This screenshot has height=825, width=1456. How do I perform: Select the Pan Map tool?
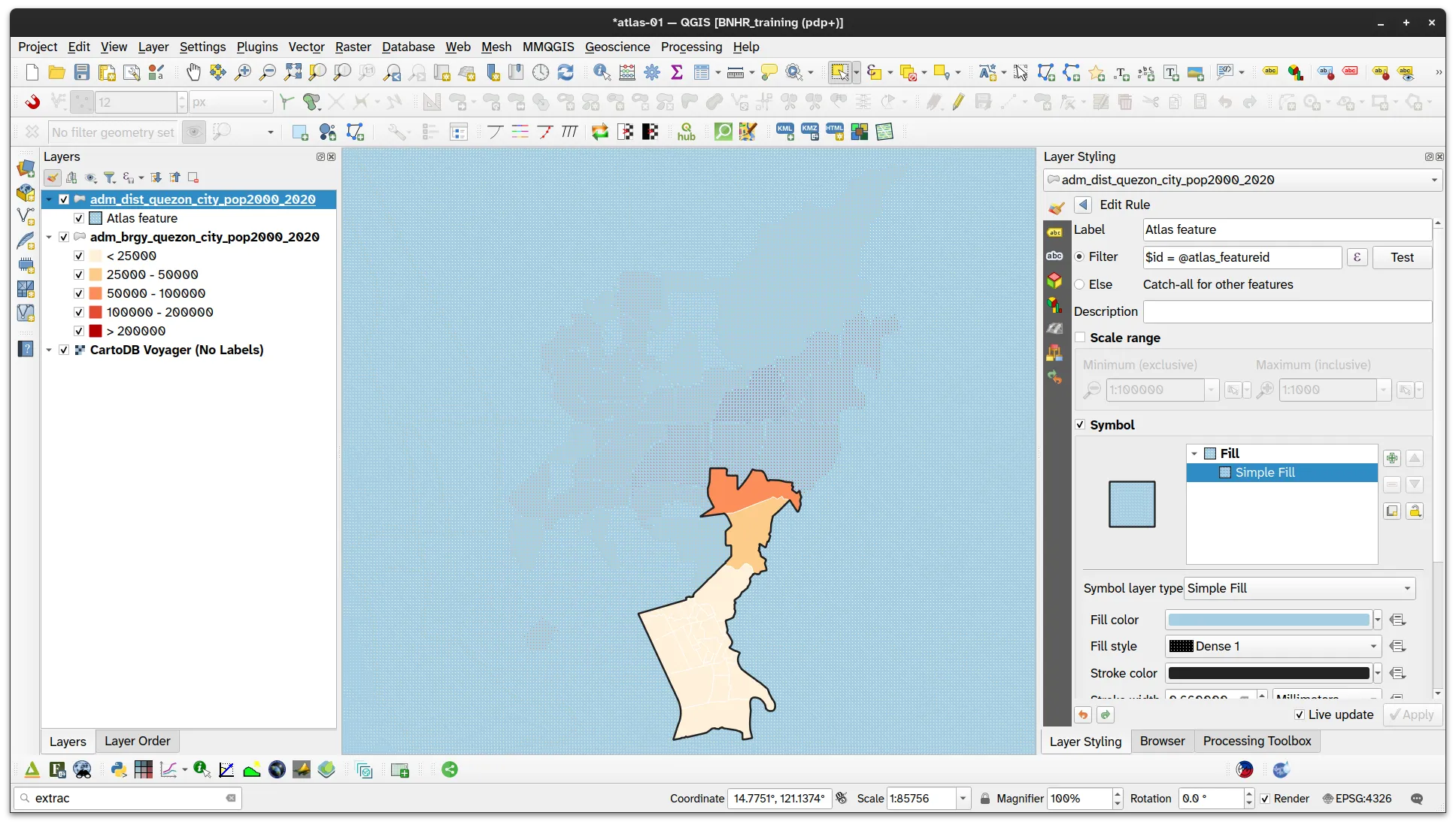(x=193, y=72)
